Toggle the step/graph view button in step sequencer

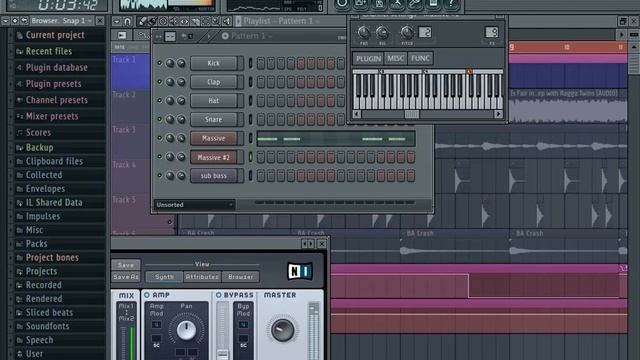tap(170, 36)
